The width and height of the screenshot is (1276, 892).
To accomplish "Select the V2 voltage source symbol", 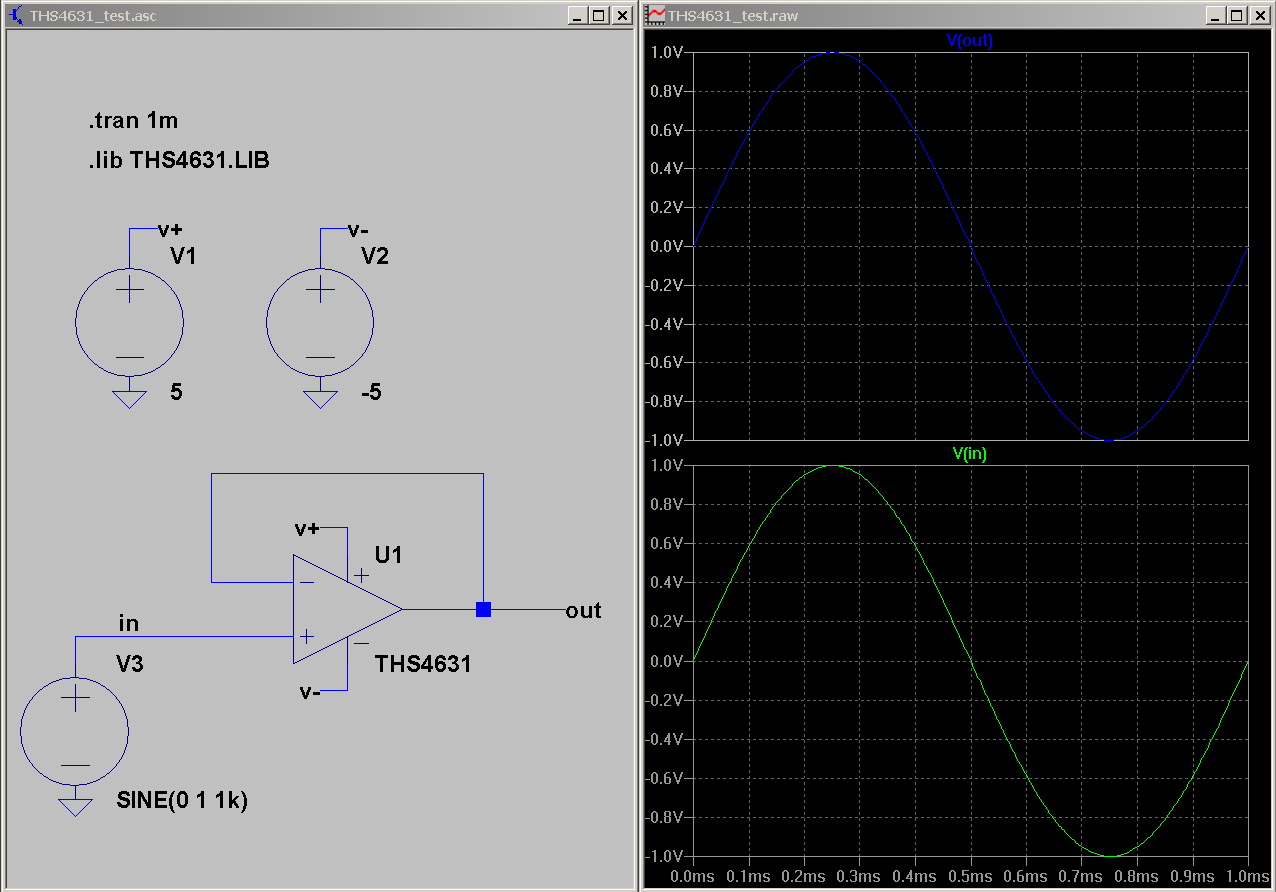I will point(320,322).
